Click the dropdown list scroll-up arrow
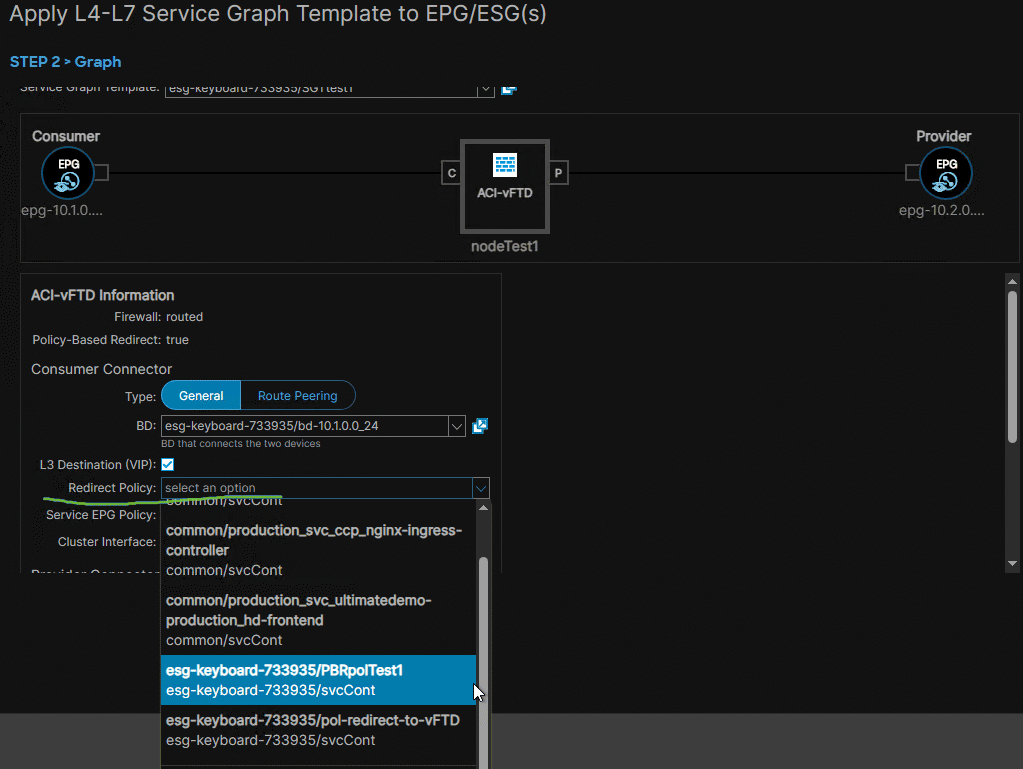1023x769 pixels. pyautogui.click(x=483, y=507)
